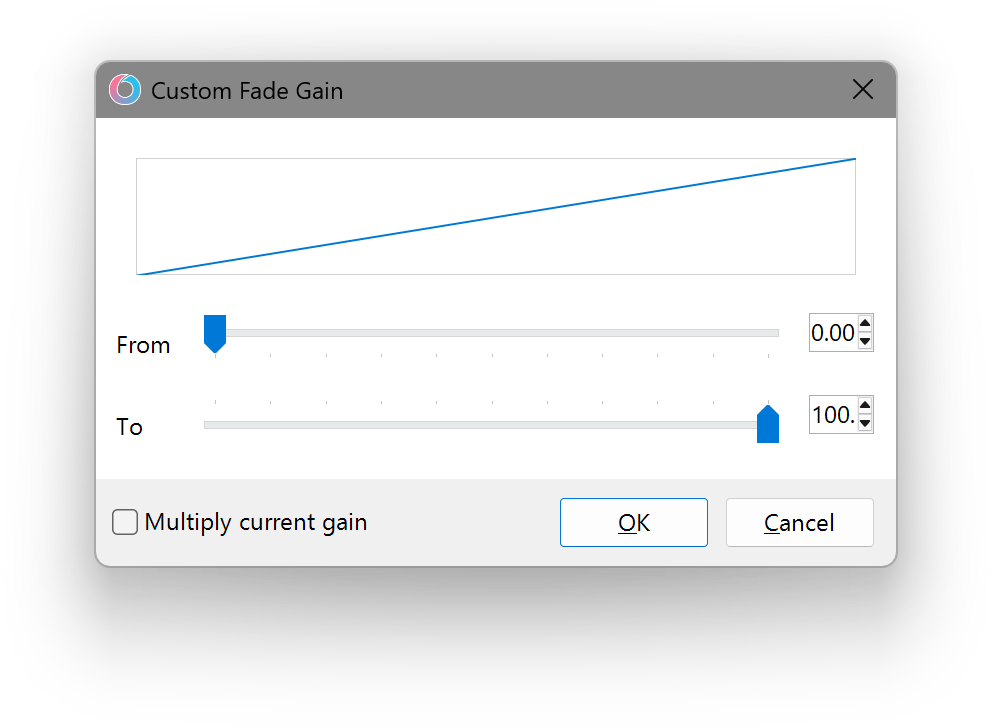The image size is (992, 726).
Task: Click the From value input field
Action: click(833, 333)
